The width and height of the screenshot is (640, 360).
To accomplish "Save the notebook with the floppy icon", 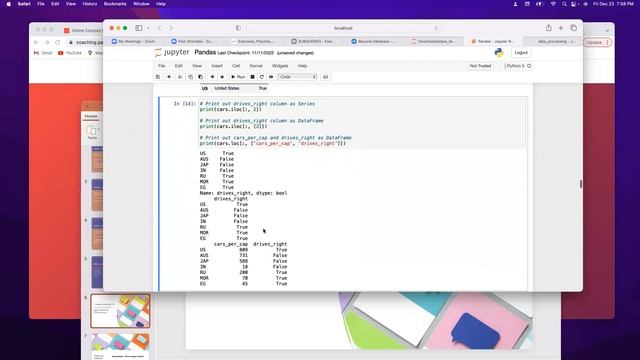I will pyautogui.click(x=158, y=77).
